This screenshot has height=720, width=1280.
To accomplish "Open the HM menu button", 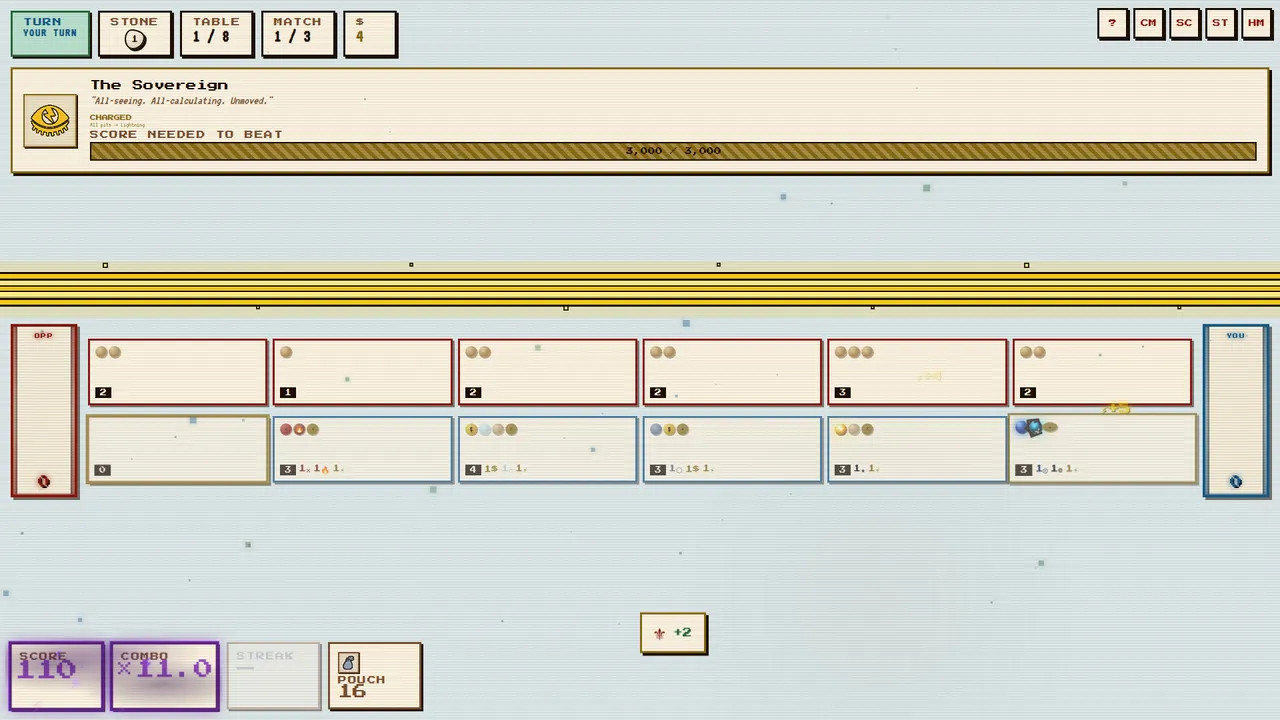I will click(1257, 24).
